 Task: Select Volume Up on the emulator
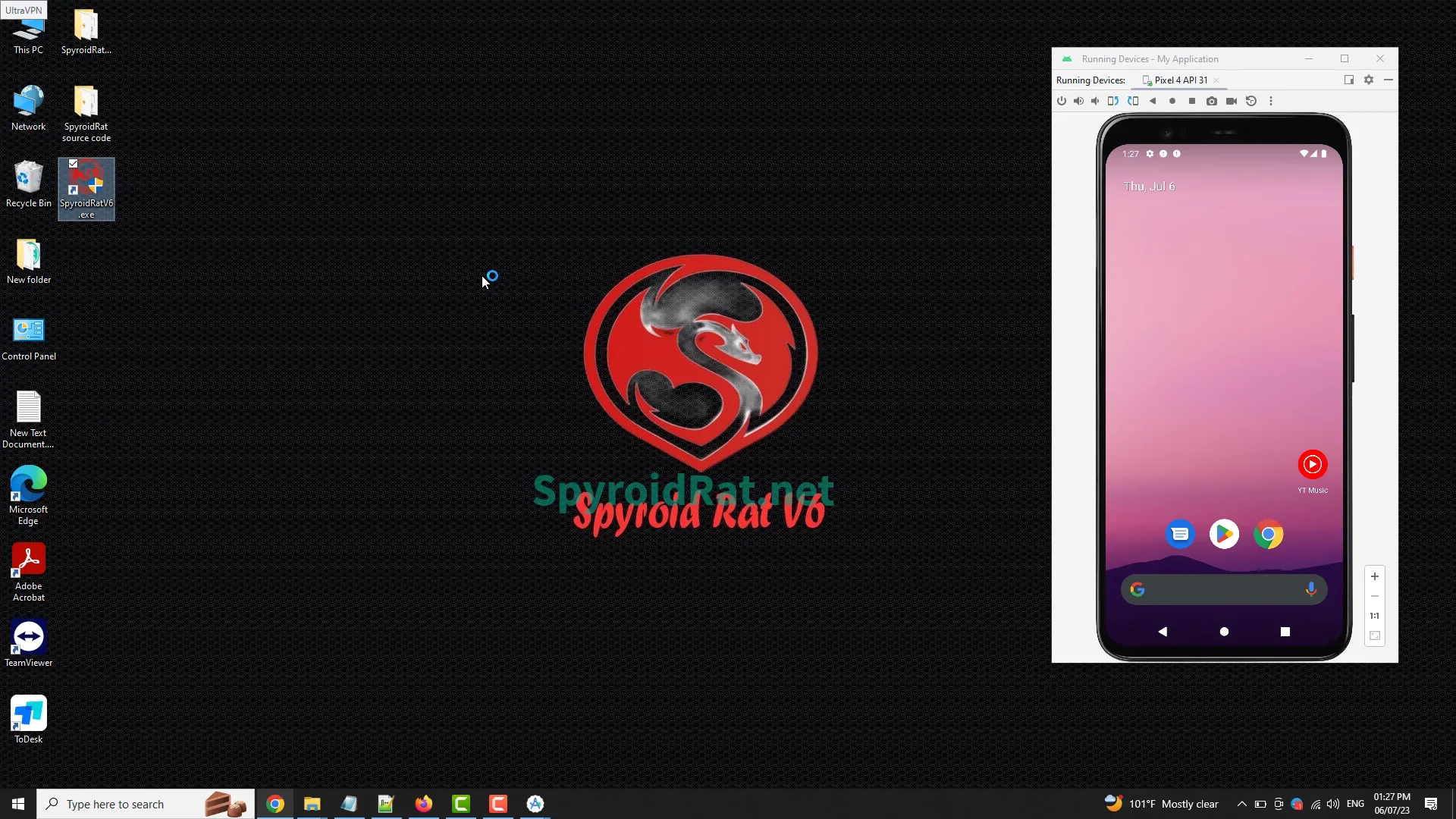(x=1078, y=101)
